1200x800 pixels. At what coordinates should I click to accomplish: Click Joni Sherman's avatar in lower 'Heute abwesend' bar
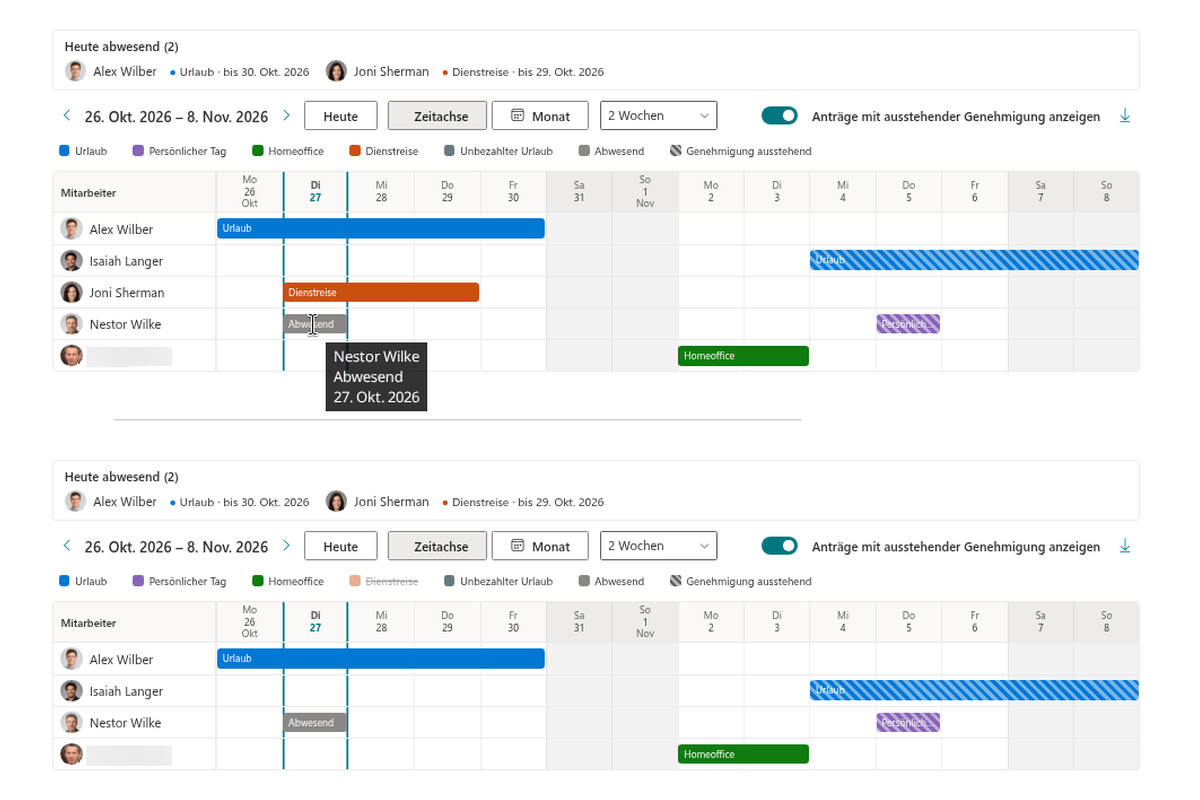click(337, 501)
